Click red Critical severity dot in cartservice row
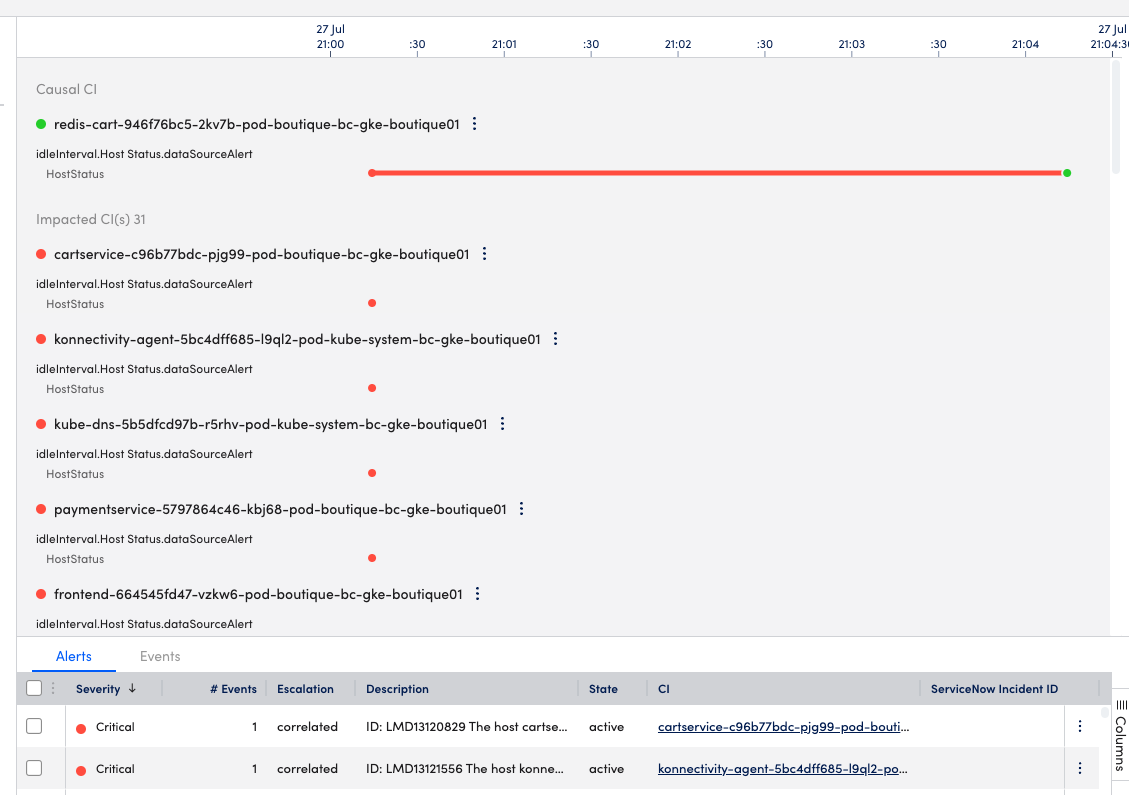1129x795 pixels. tap(81, 728)
